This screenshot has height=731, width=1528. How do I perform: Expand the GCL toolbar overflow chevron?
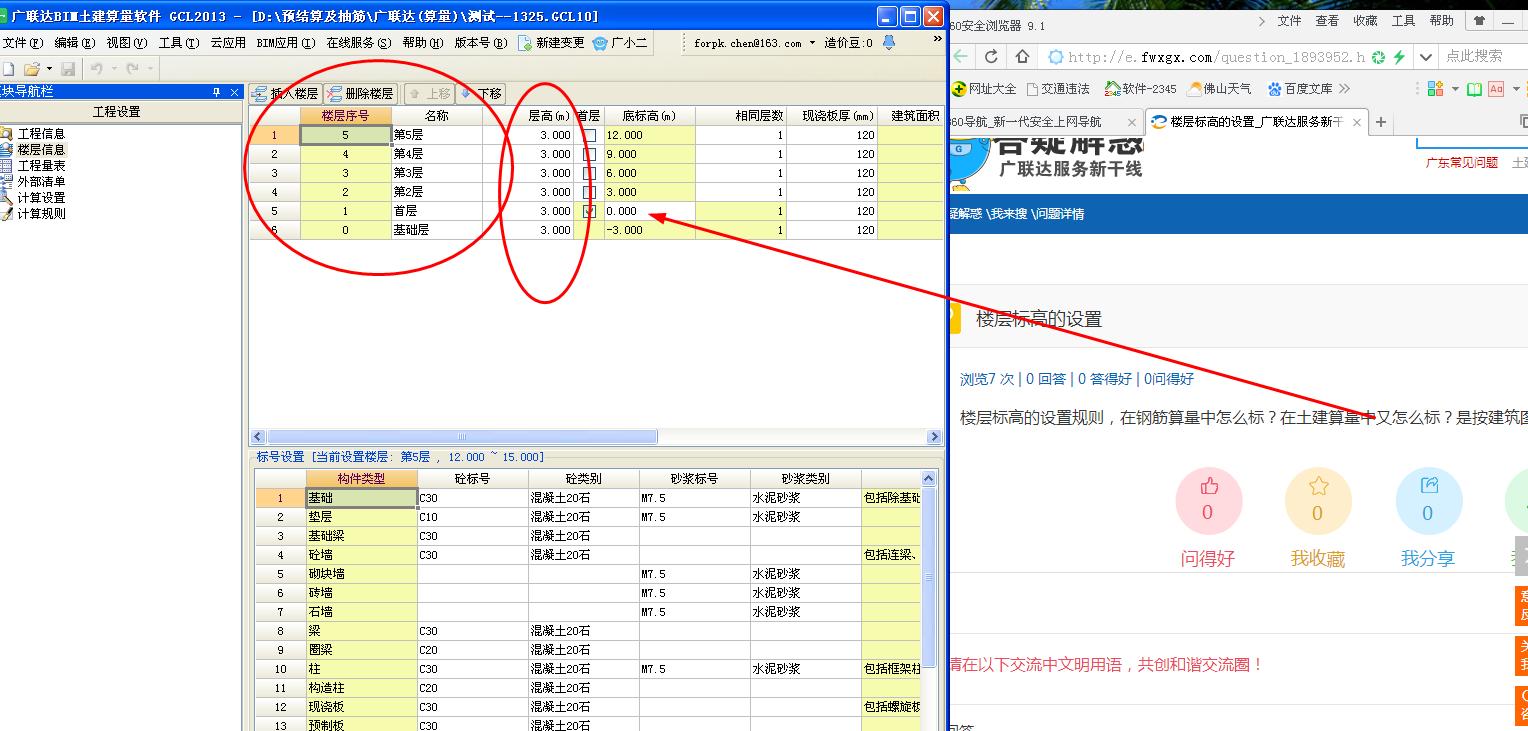pyautogui.click(x=937, y=39)
